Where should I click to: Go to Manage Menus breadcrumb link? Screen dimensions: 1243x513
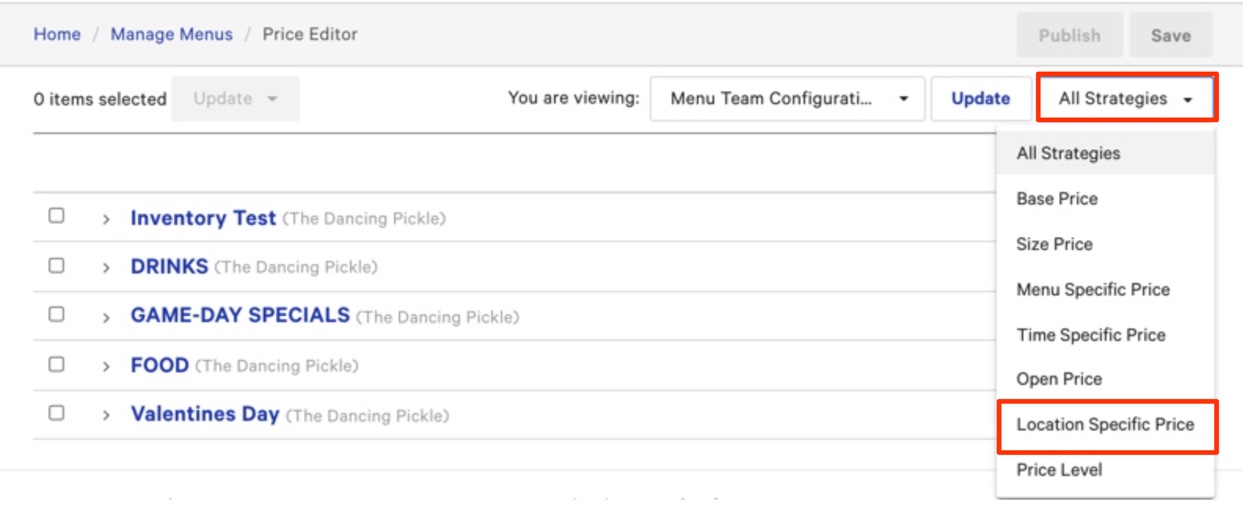pyautogui.click(x=171, y=34)
